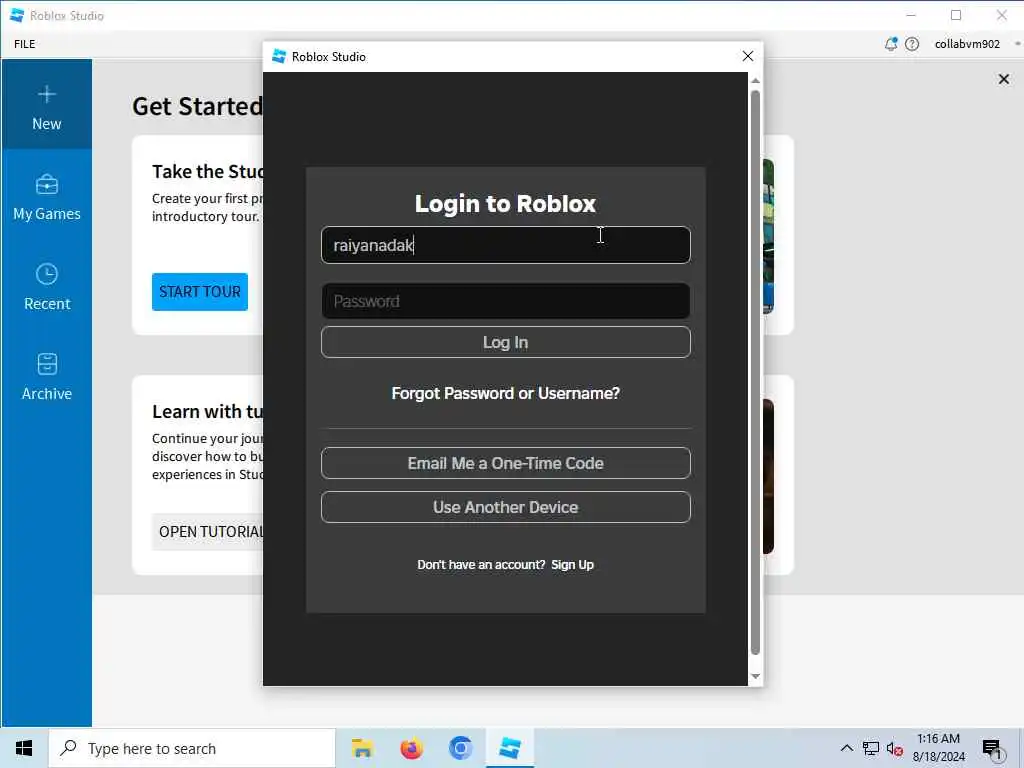Screen dimensions: 1024x768
Task: Click the Password input field
Action: pyautogui.click(x=505, y=301)
